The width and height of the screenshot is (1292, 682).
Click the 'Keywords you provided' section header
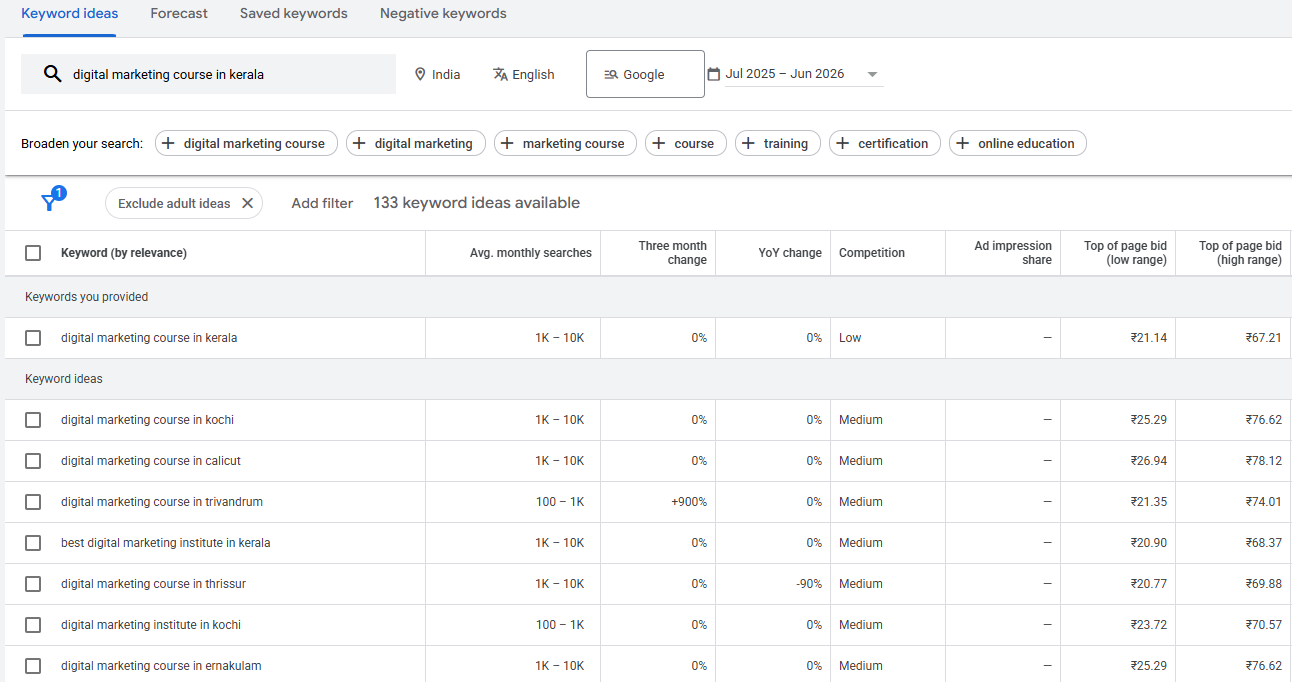pos(86,297)
